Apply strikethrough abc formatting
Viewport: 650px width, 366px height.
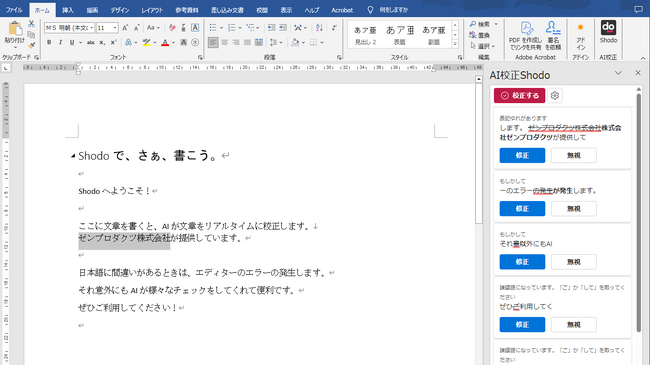tap(91, 42)
